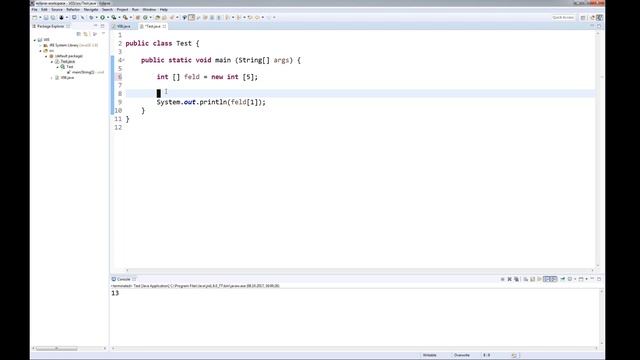Minimize the Console panel
The image size is (640, 360).
point(592,279)
